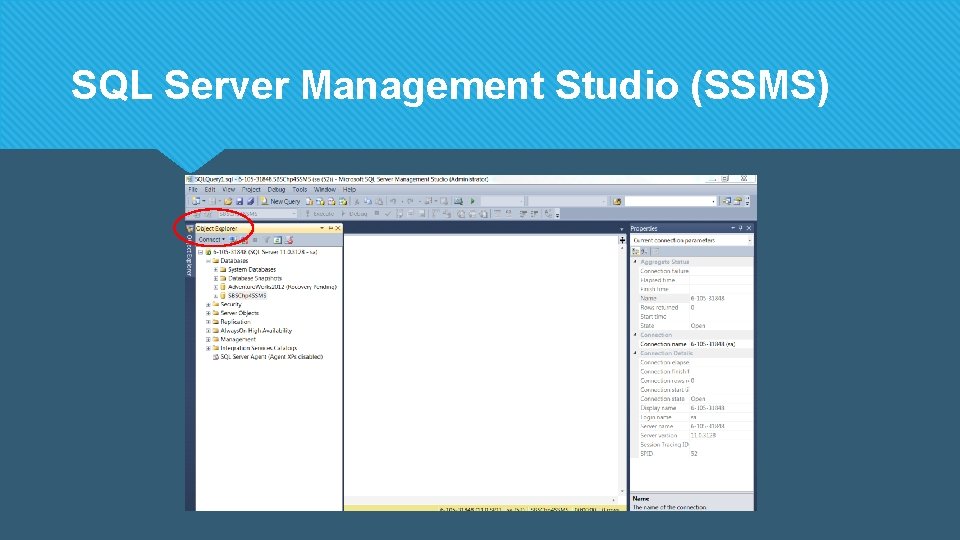Collapse the server root node in tree
This screenshot has width=960, height=540.
(200, 252)
